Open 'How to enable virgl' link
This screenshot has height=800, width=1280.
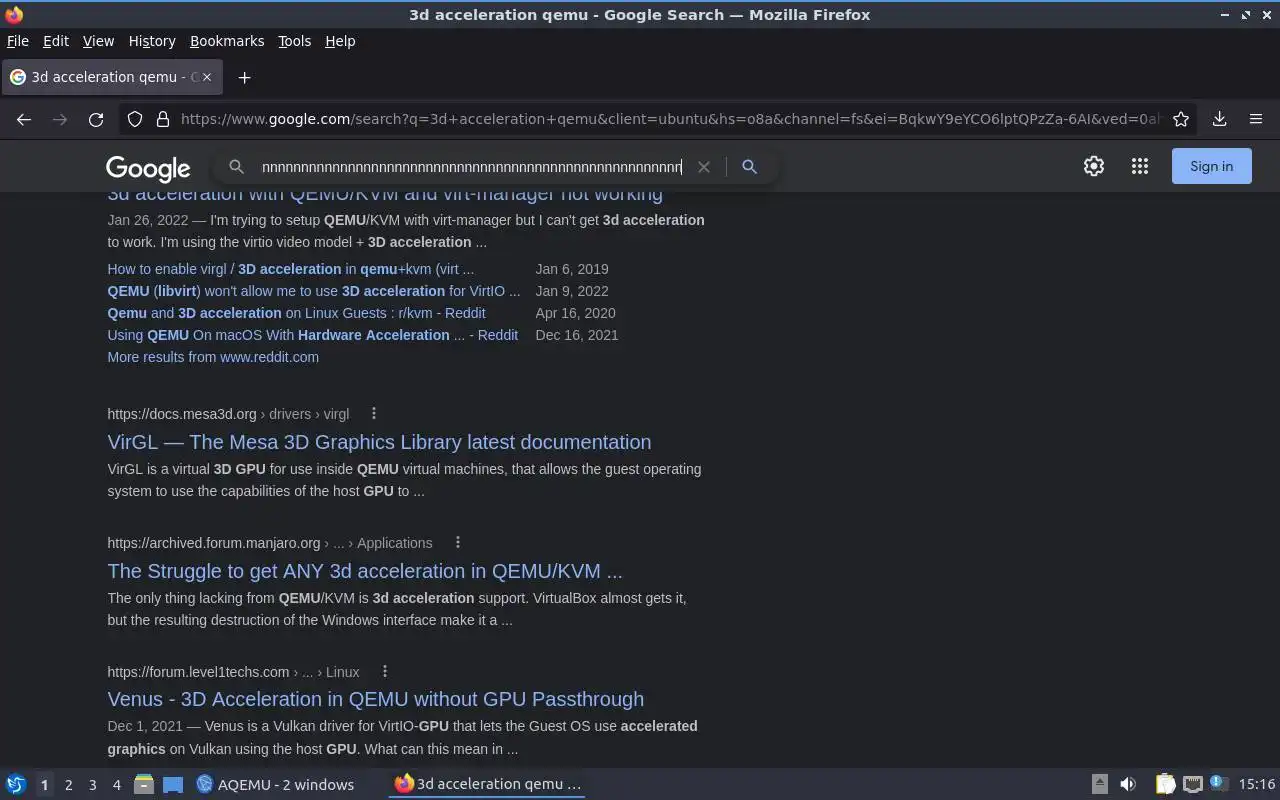tap(291, 269)
